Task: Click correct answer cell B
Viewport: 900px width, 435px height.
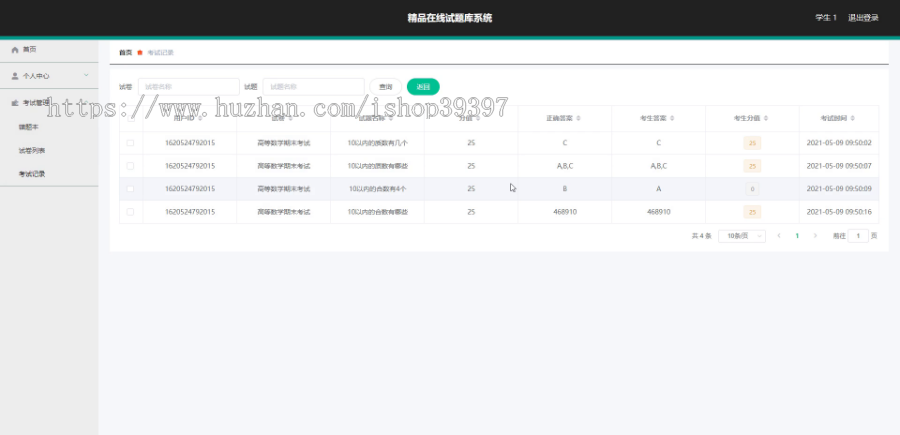Action: (x=565, y=189)
